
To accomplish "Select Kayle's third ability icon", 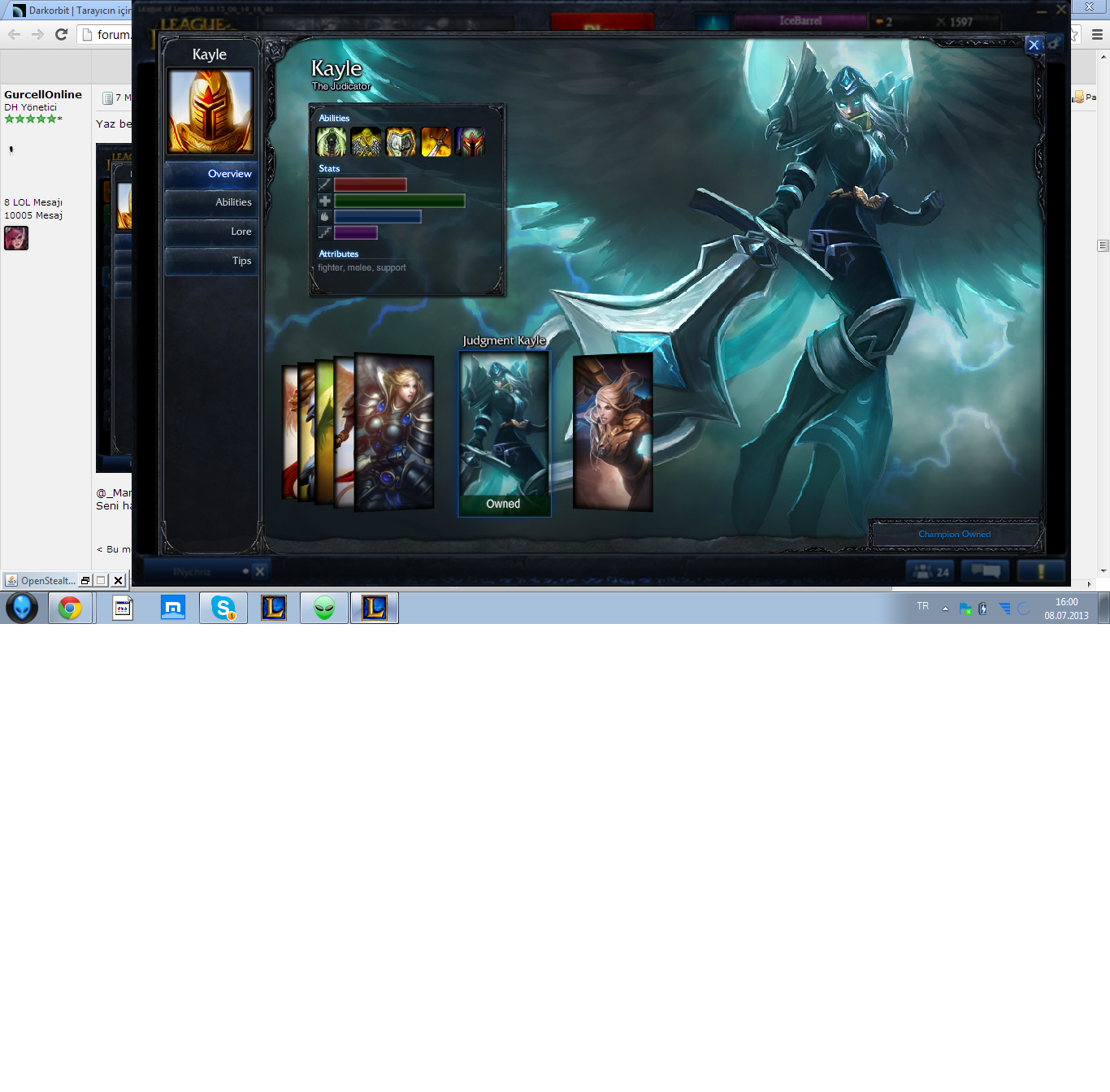I will tap(401, 142).
